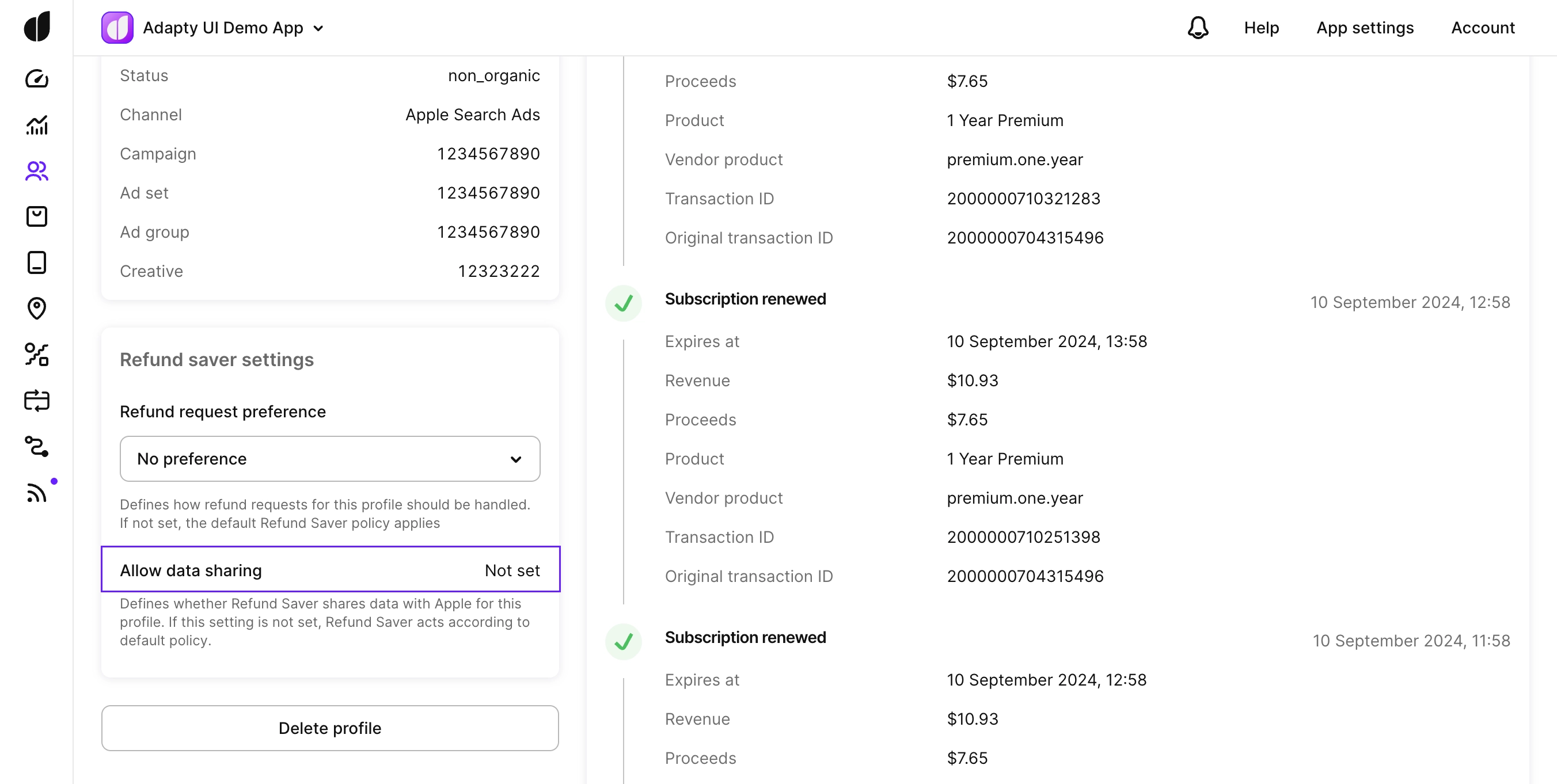Image resolution: width=1557 pixels, height=784 pixels.
Task: Change the Allow data sharing setting
Action: coord(330,569)
